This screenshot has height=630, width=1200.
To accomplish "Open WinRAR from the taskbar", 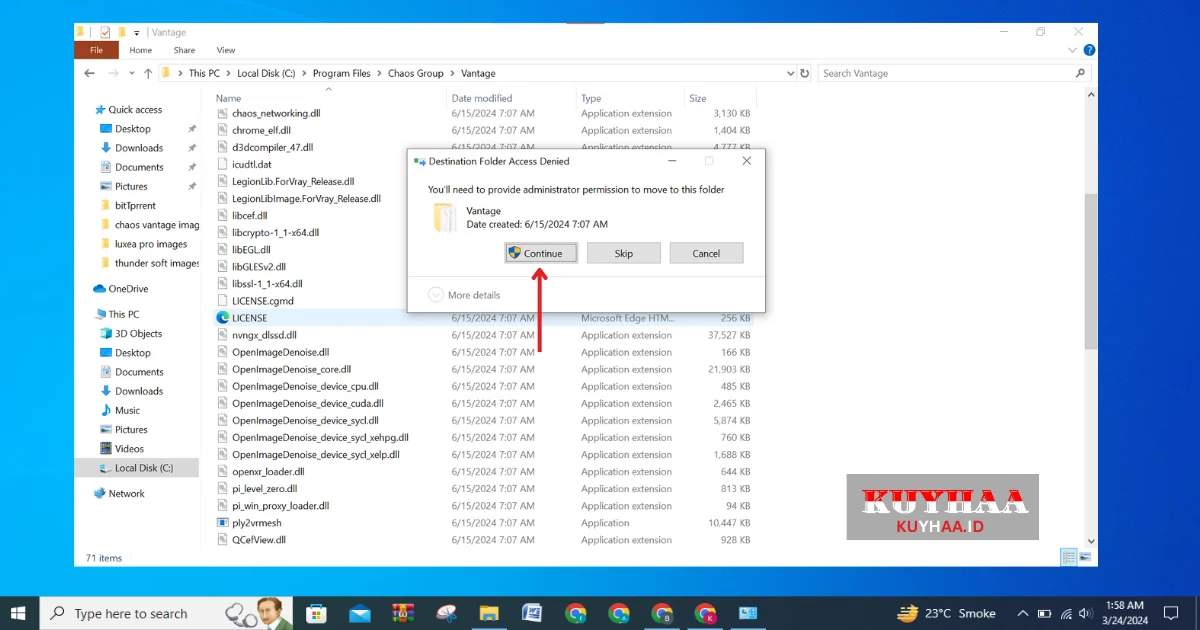I will pyautogui.click(x=403, y=613).
